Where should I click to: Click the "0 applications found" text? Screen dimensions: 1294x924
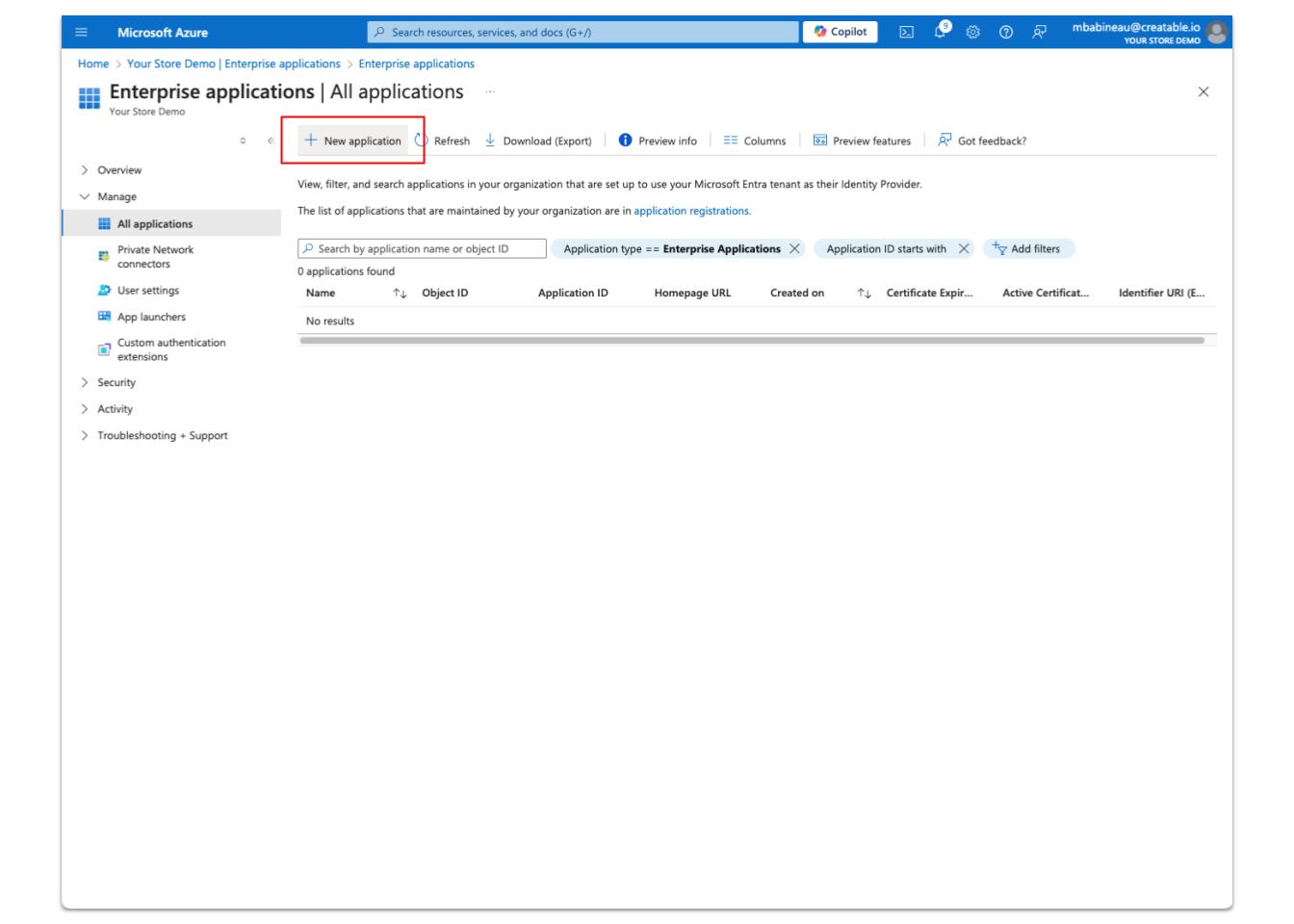[347, 271]
